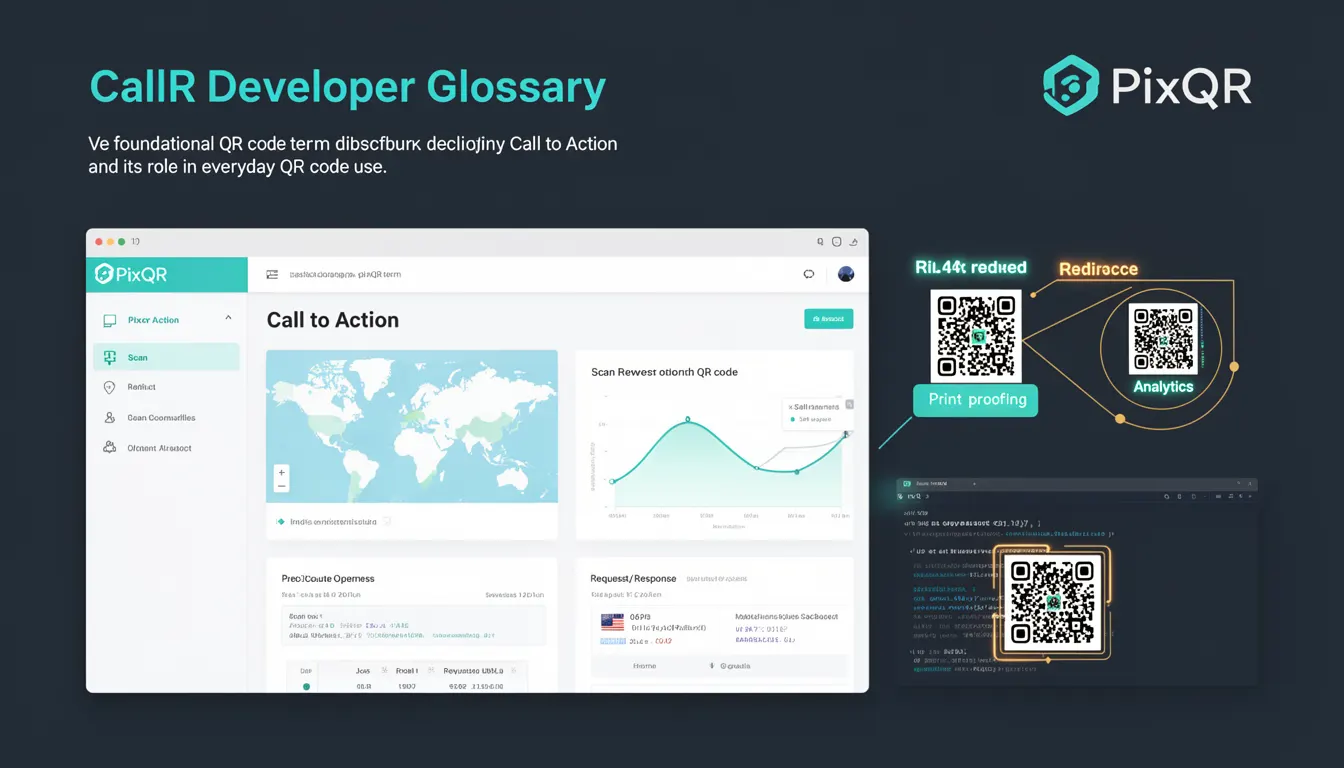The image size is (1344, 768).
Task: Click the teal button beside Call to Action
Action: pyautogui.click(x=828, y=319)
